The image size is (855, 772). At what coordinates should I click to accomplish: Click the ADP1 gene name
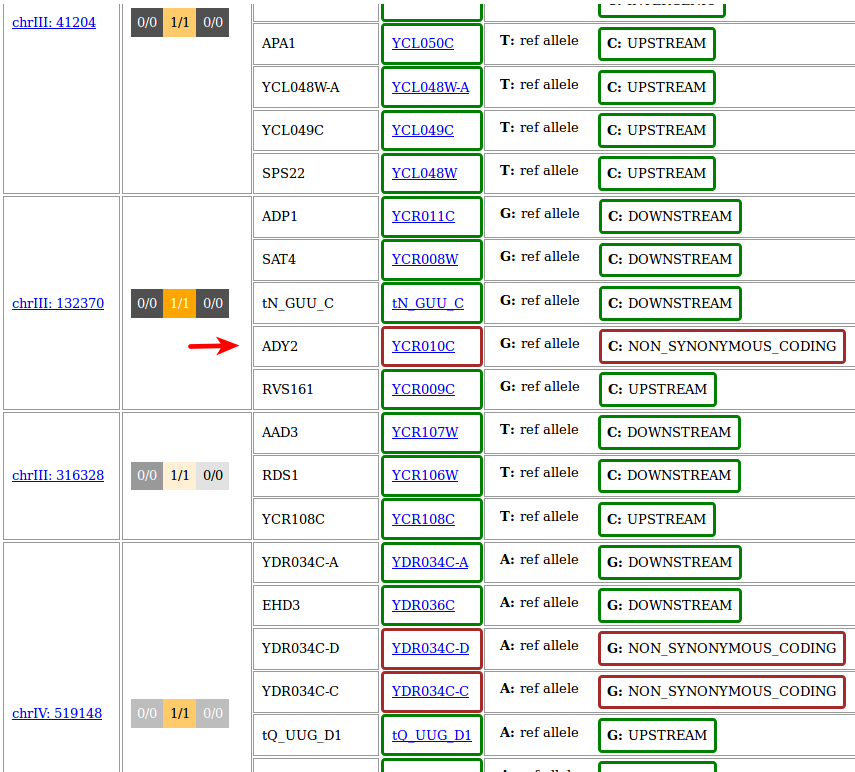279,216
